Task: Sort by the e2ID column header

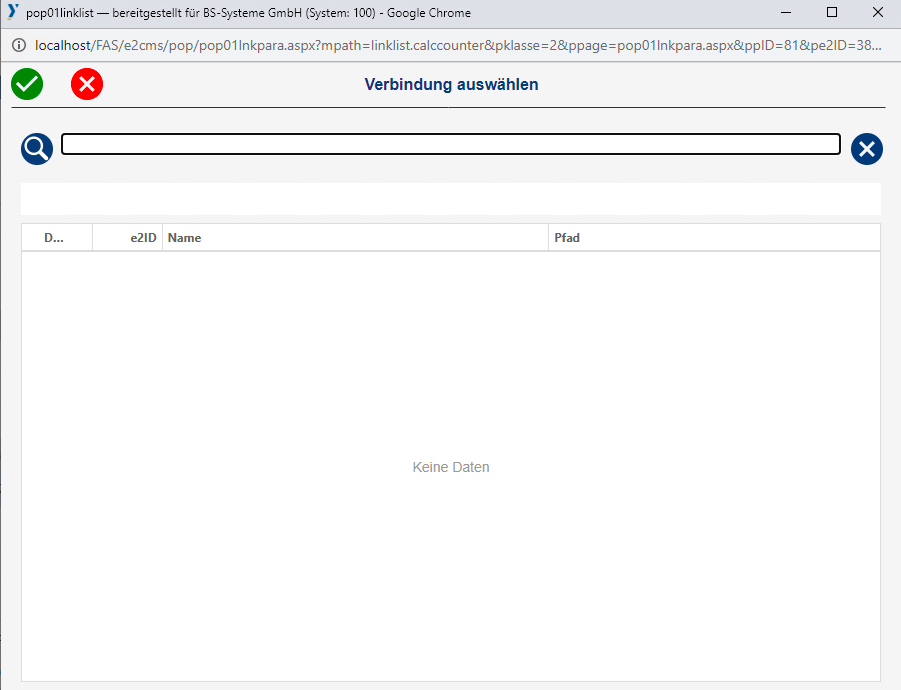Action: (x=143, y=238)
